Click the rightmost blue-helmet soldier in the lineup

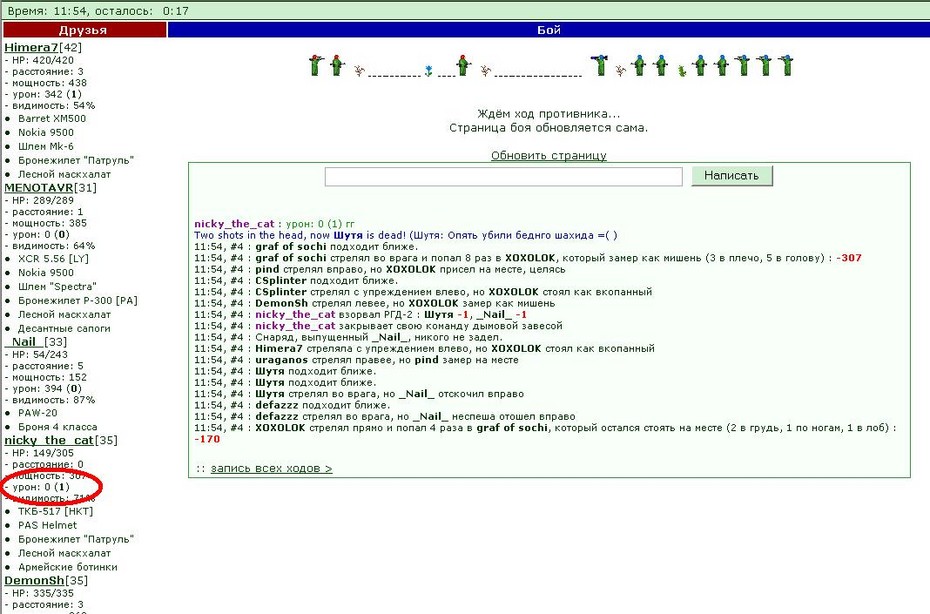[786, 65]
